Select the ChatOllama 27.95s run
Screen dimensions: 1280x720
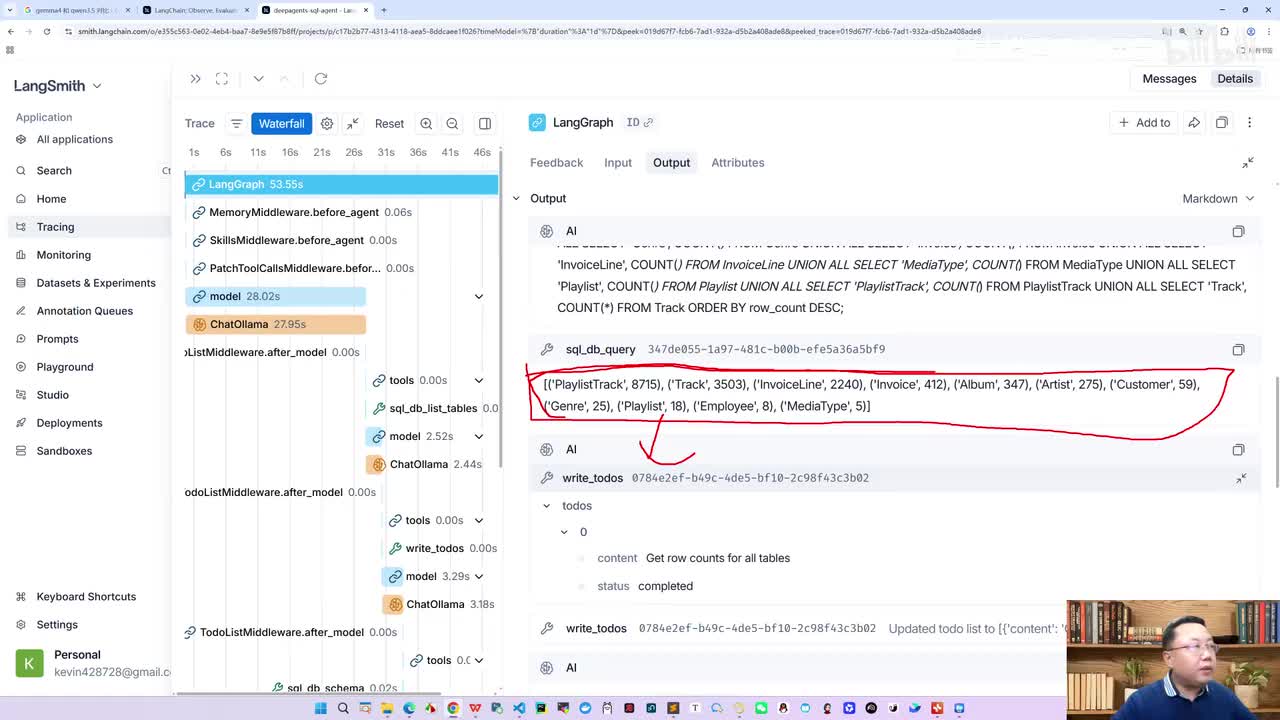point(276,324)
